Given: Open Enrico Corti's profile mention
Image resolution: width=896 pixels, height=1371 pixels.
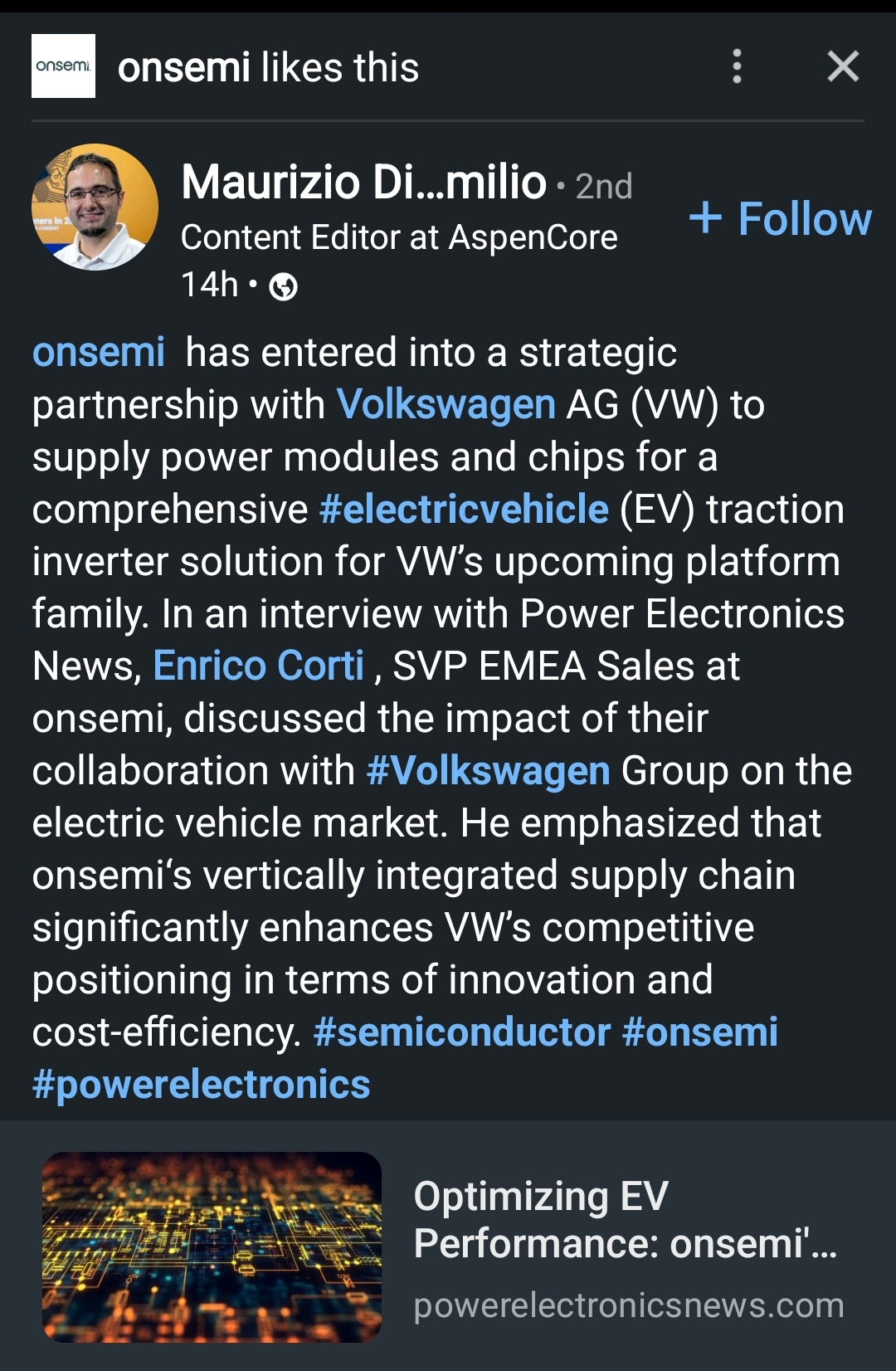Looking at the screenshot, I should (259, 666).
